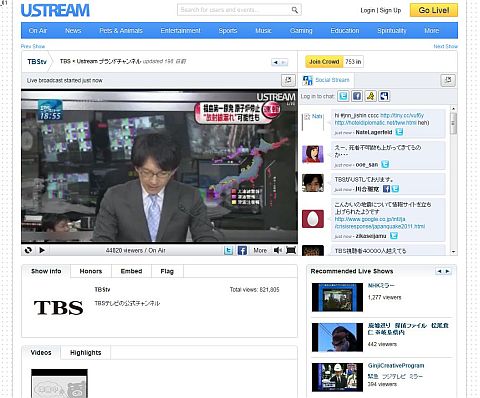This screenshot has height=398, width=480.
Task: Open the Music category
Action: 263,31
